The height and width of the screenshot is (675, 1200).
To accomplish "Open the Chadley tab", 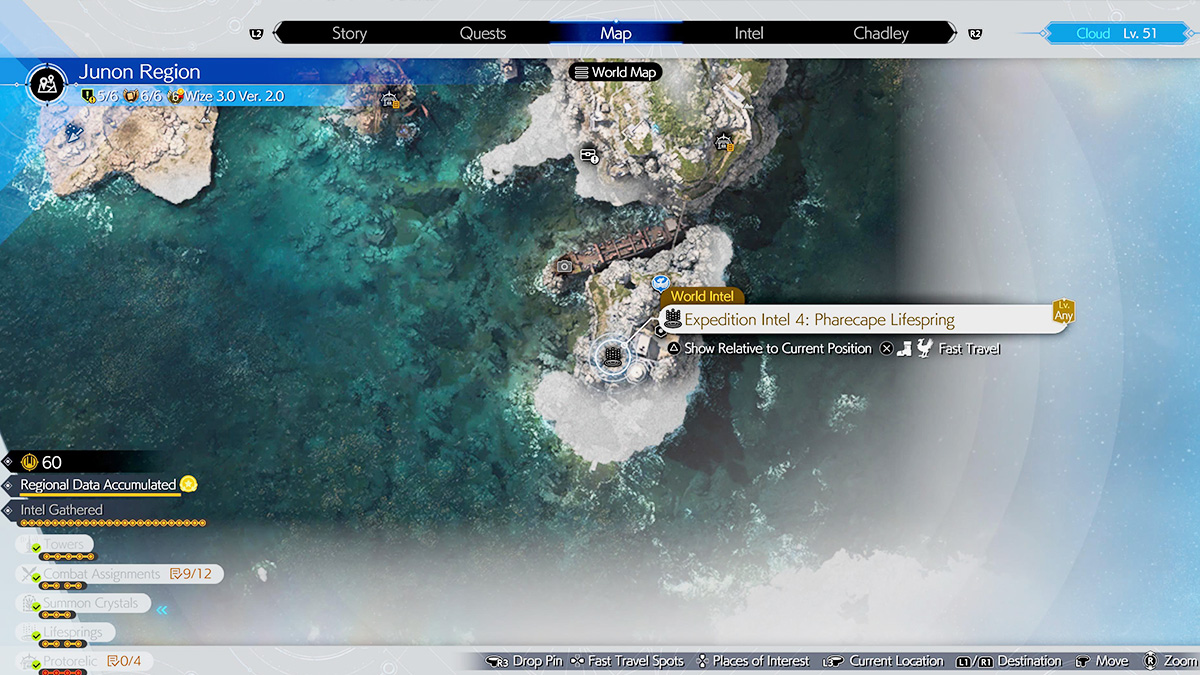I will 881,33.
